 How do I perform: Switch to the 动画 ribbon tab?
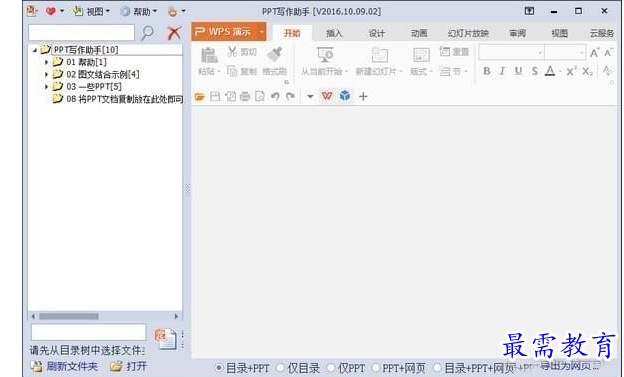(419, 33)
